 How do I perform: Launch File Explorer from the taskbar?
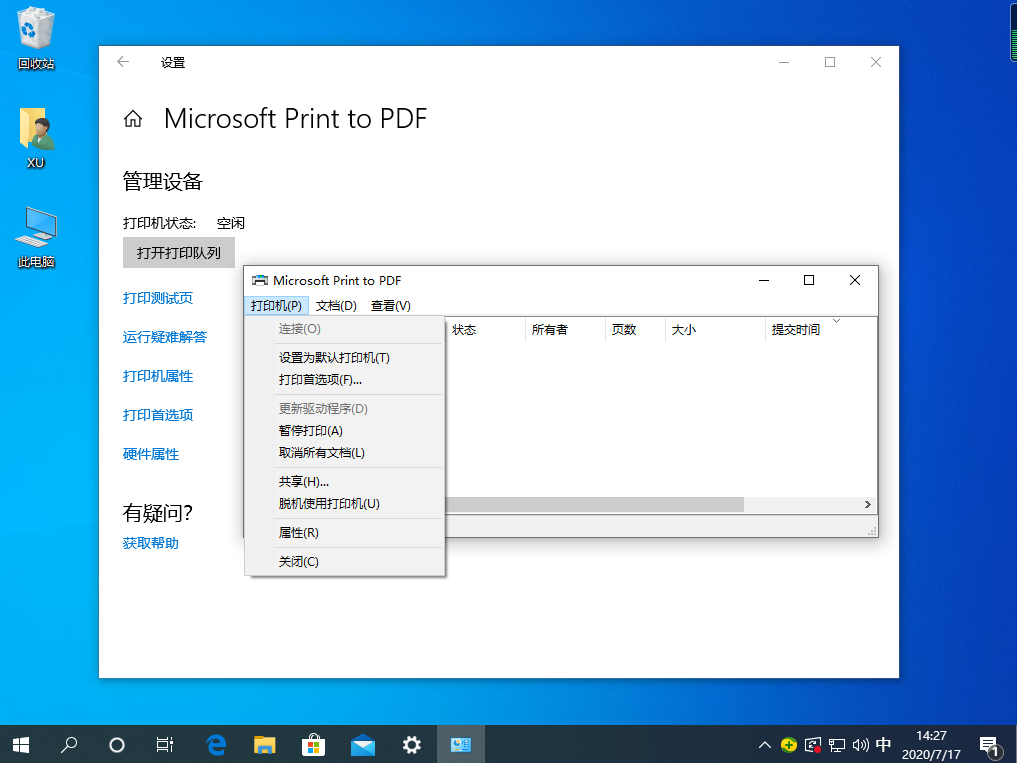pos(265,745)
